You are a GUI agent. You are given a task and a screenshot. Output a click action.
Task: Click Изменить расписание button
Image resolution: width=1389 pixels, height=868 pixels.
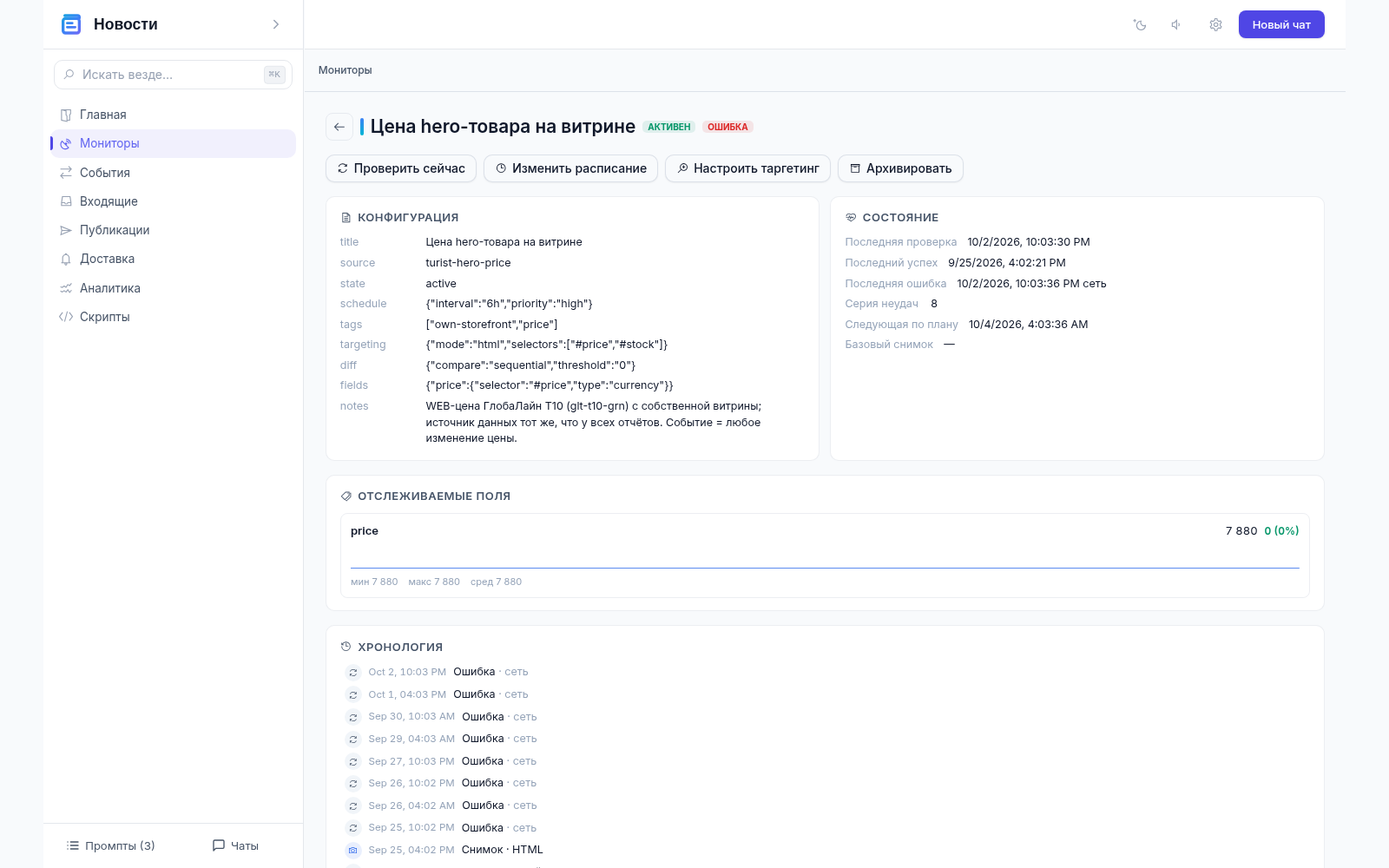[x=570, y=168]
